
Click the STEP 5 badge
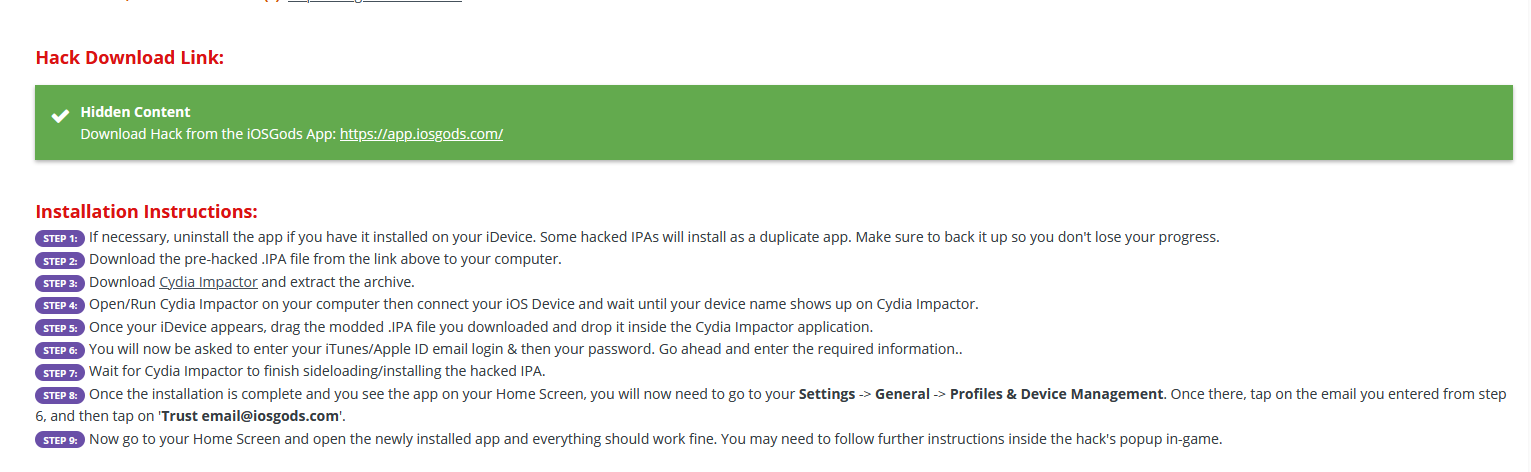[x=60, y=328]
